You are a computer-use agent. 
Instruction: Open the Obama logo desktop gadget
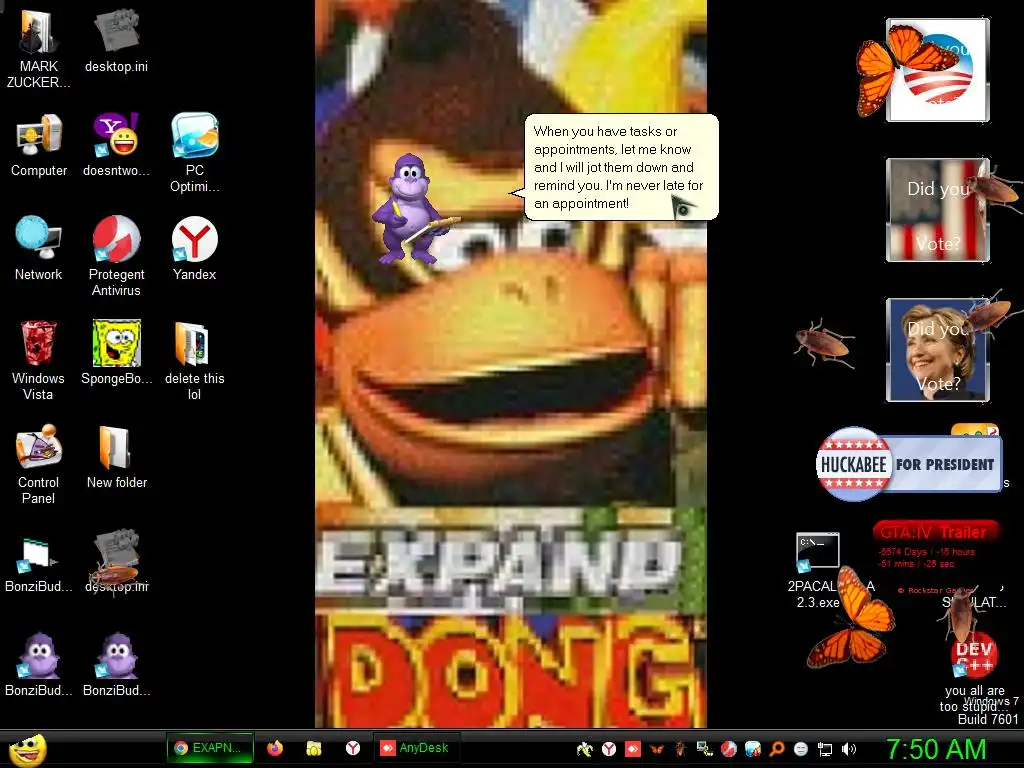pos(937,70)
